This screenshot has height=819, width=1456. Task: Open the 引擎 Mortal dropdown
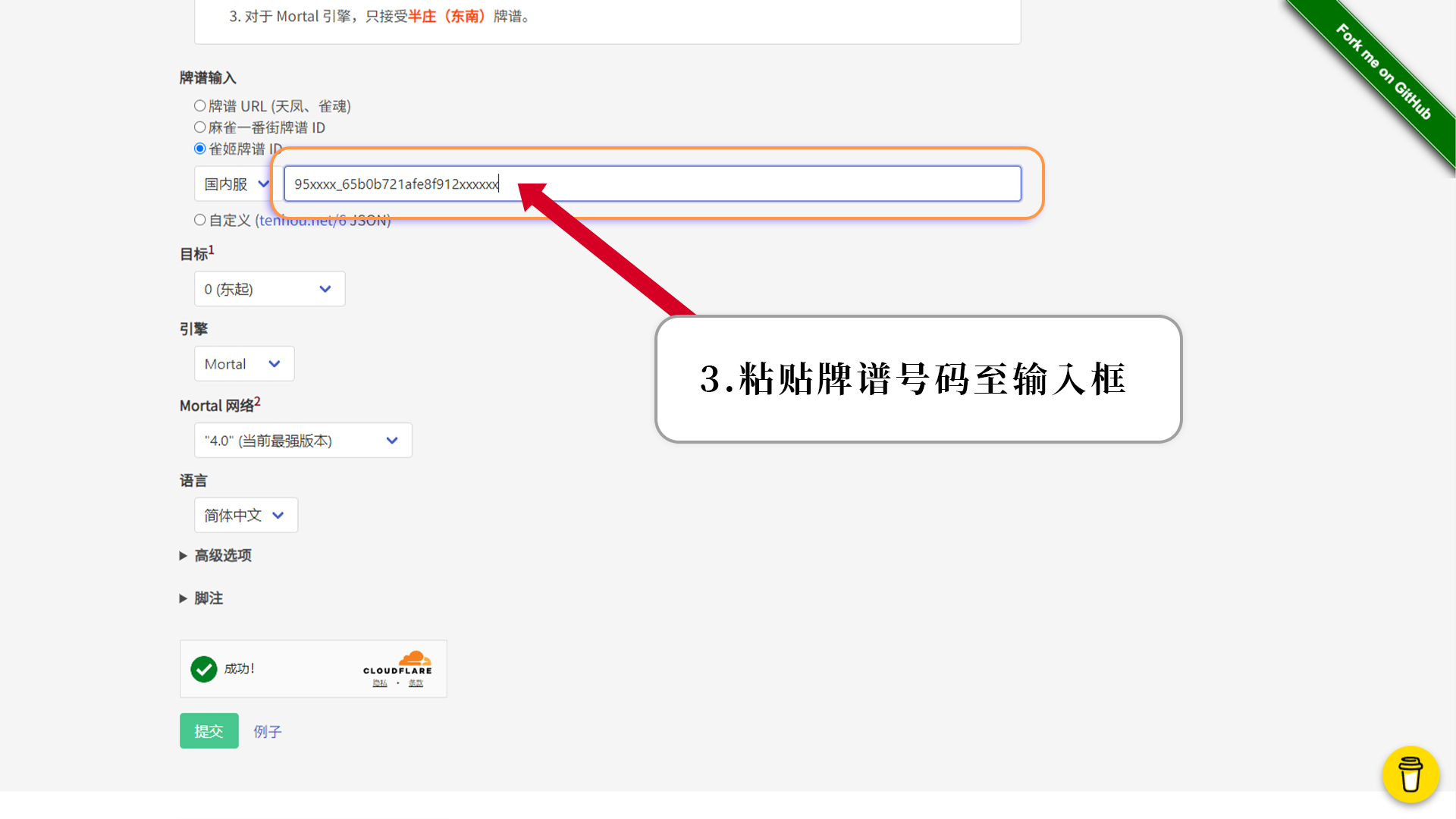point(243,364)
